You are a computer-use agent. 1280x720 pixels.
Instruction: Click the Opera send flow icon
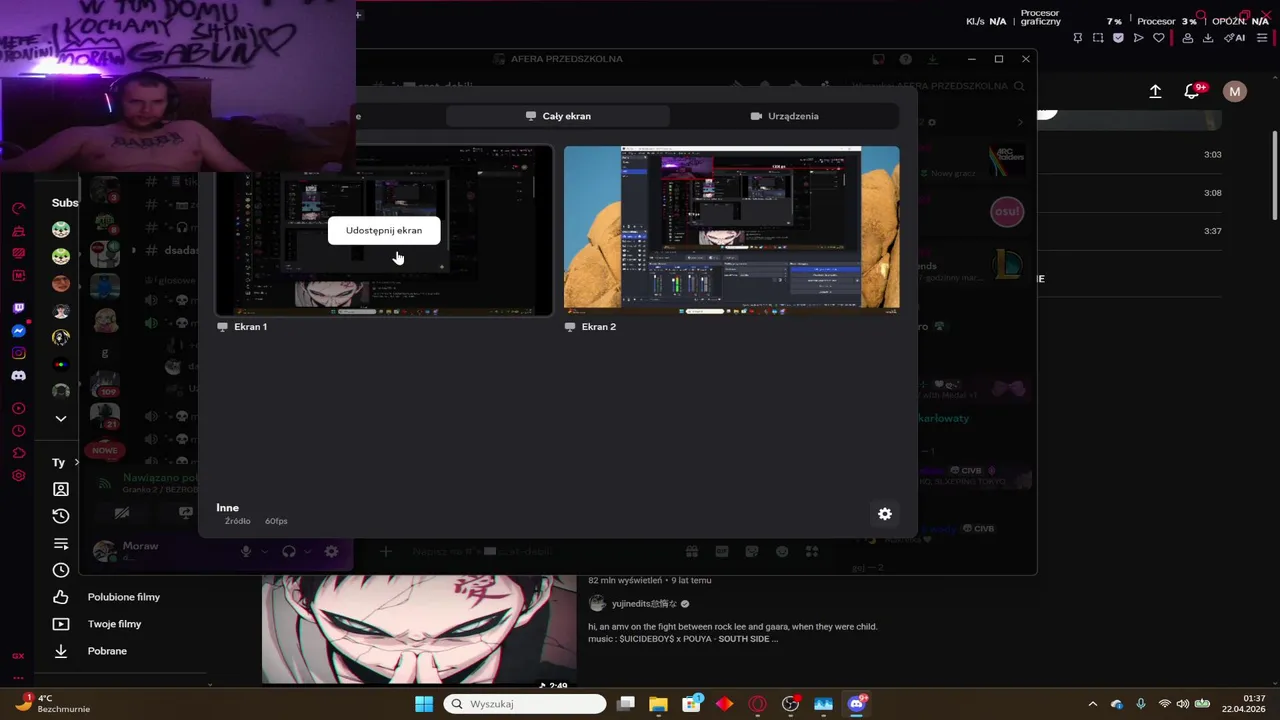coord(1138,38)
